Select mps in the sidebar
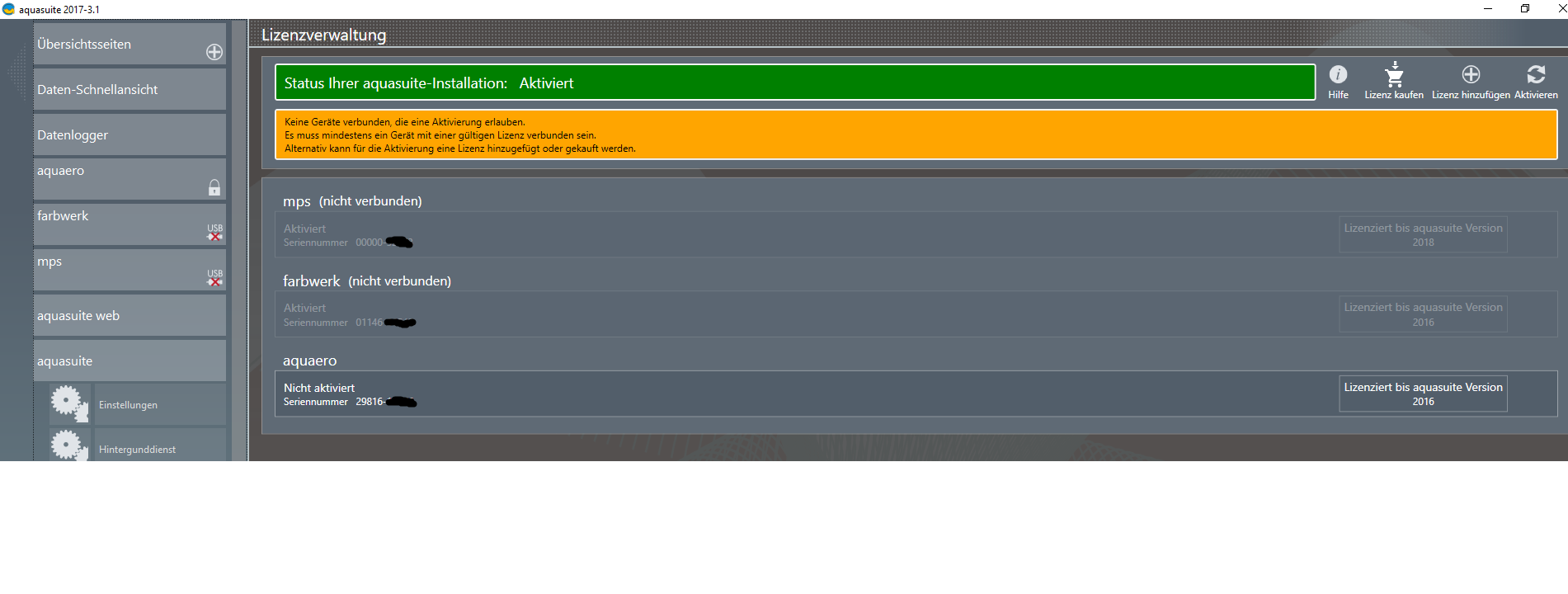1568x594 pixels. click(x=129, y=270)
